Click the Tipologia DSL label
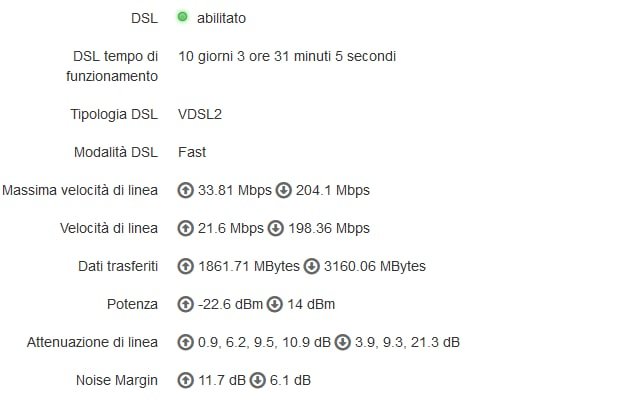 pyautogui.click(x=116, y=114)
